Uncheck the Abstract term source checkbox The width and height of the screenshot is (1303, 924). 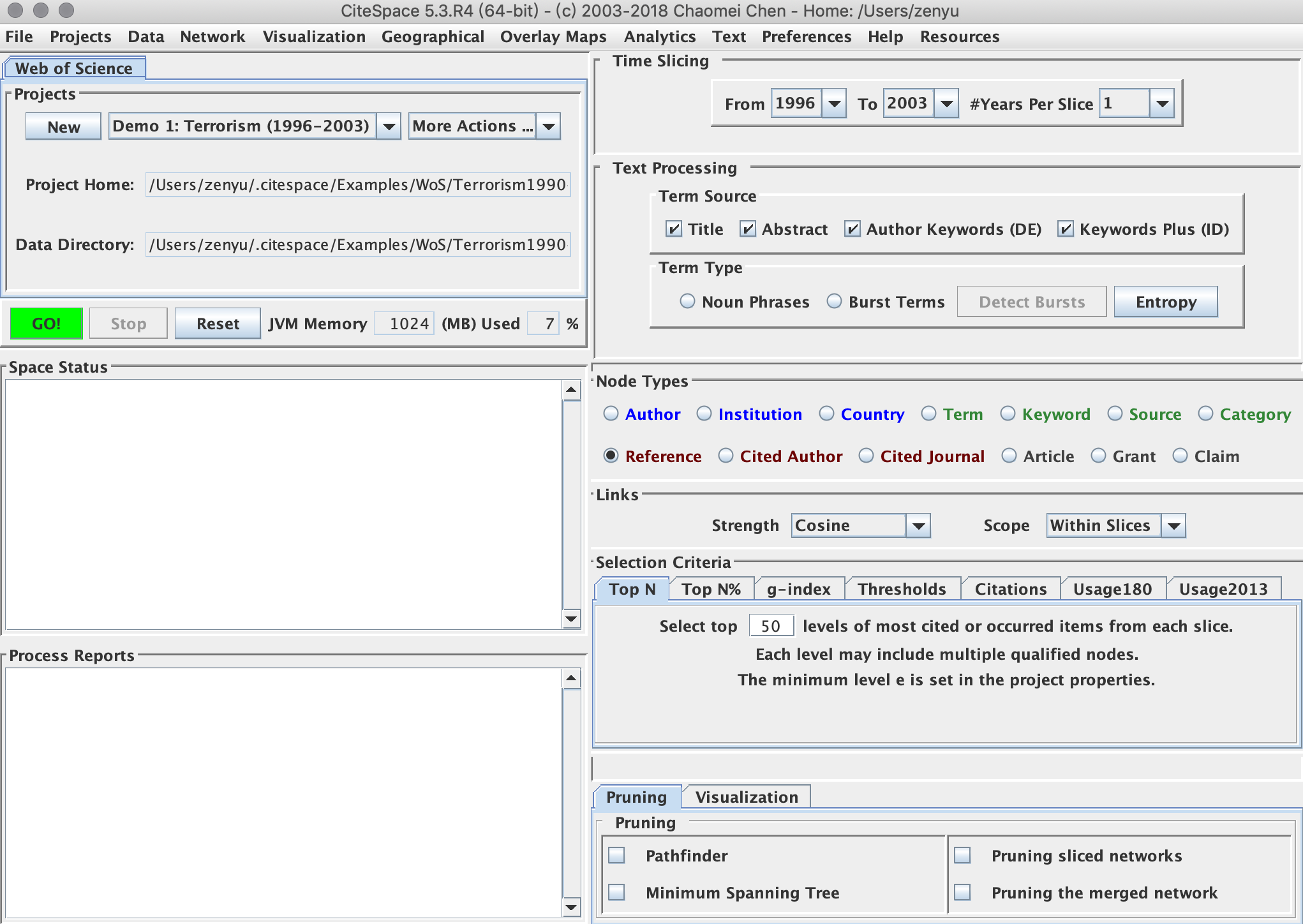coord(748,229)
